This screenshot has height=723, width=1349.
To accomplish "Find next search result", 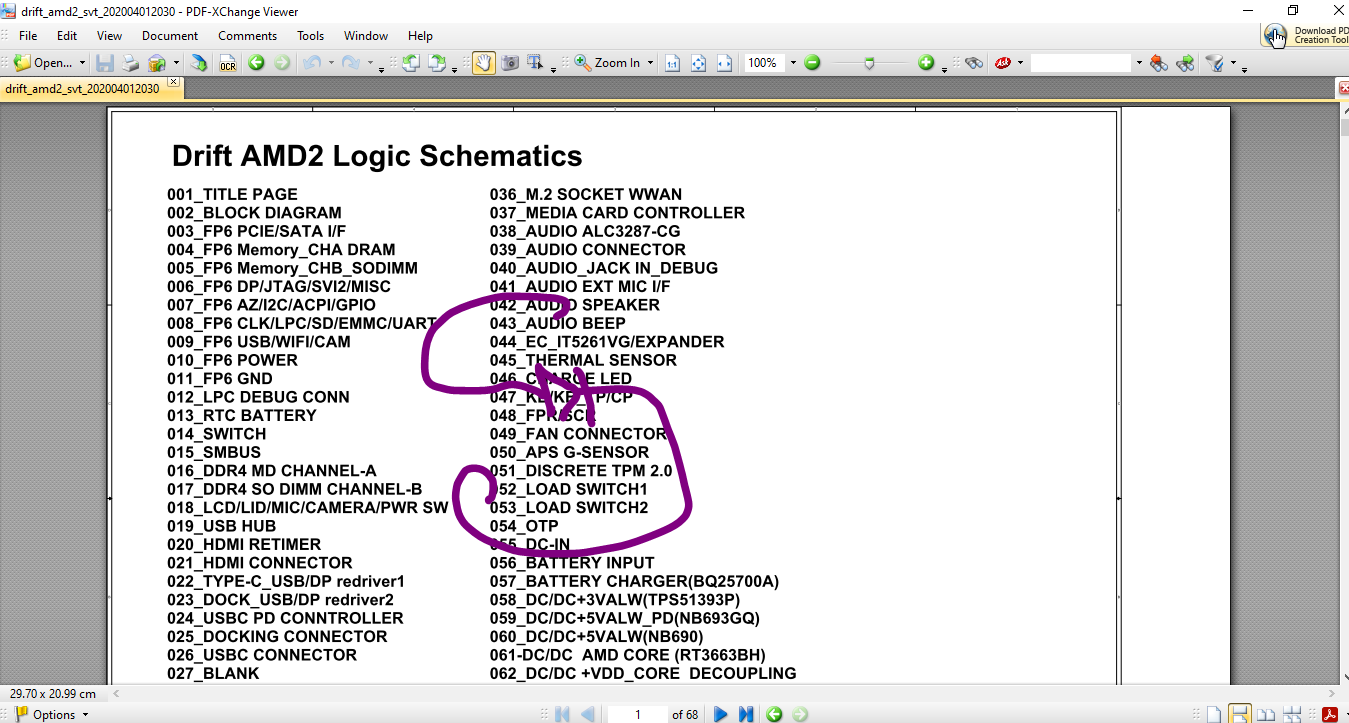I will (1185, 63).
